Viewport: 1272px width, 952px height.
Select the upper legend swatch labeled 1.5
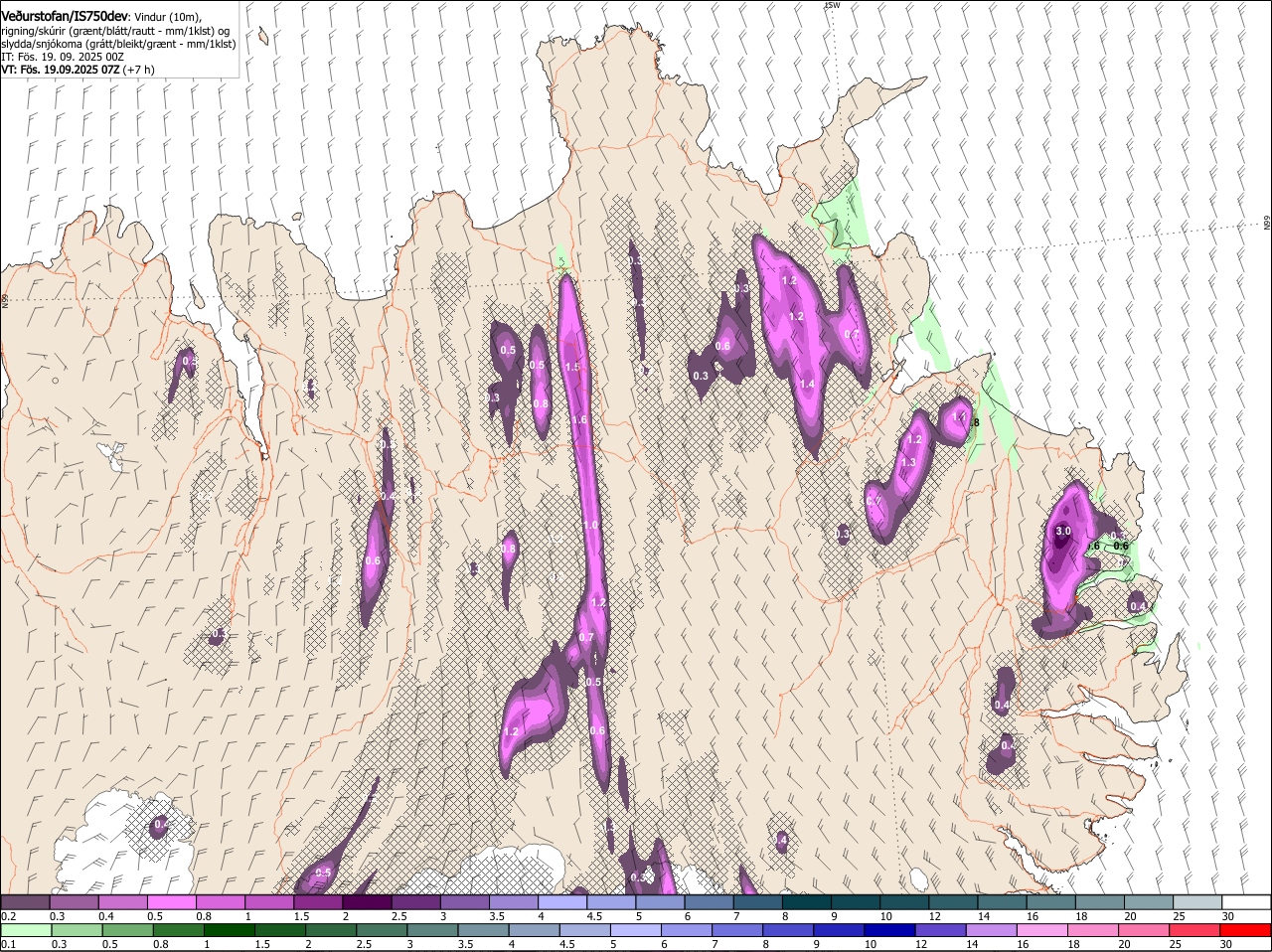[318, 901]
